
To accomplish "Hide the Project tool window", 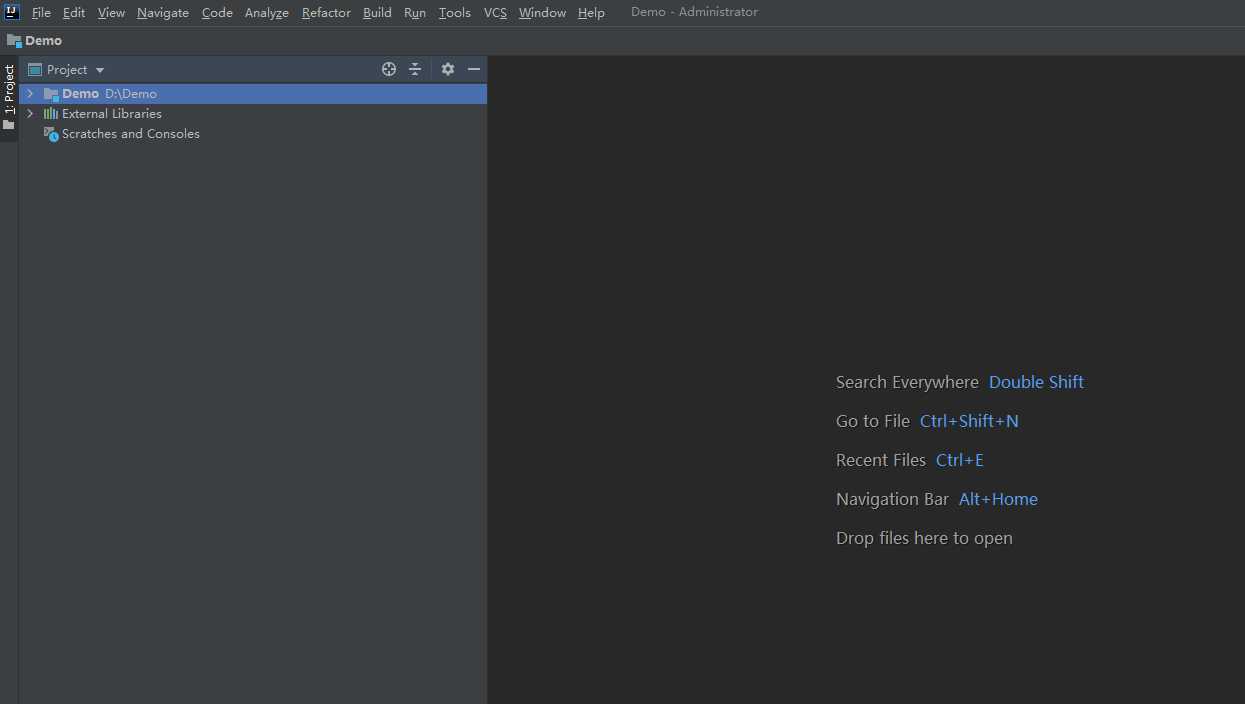I will (474, 69).
